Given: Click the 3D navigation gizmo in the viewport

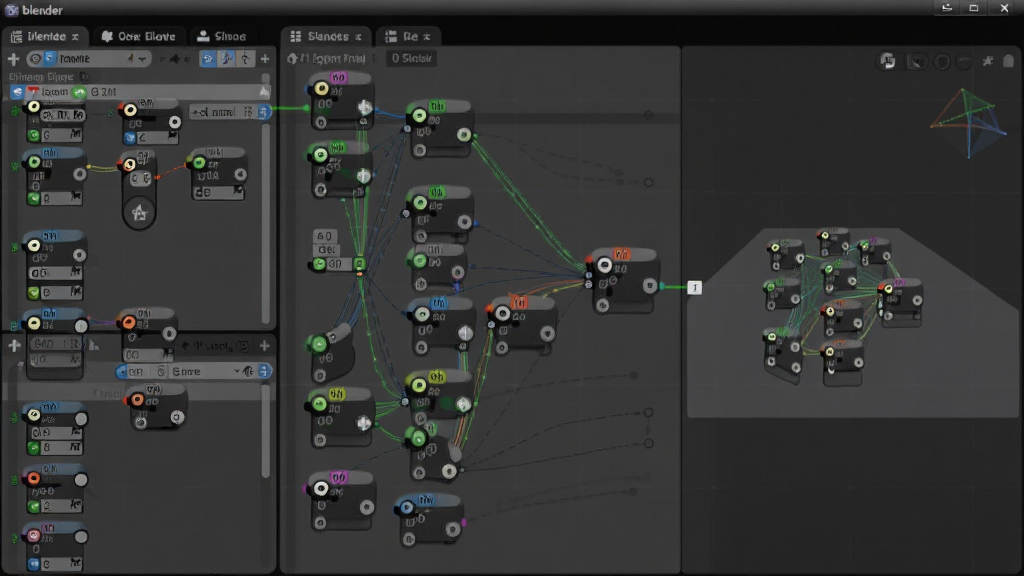Looking at the screenshot, I should coord(968,122).
